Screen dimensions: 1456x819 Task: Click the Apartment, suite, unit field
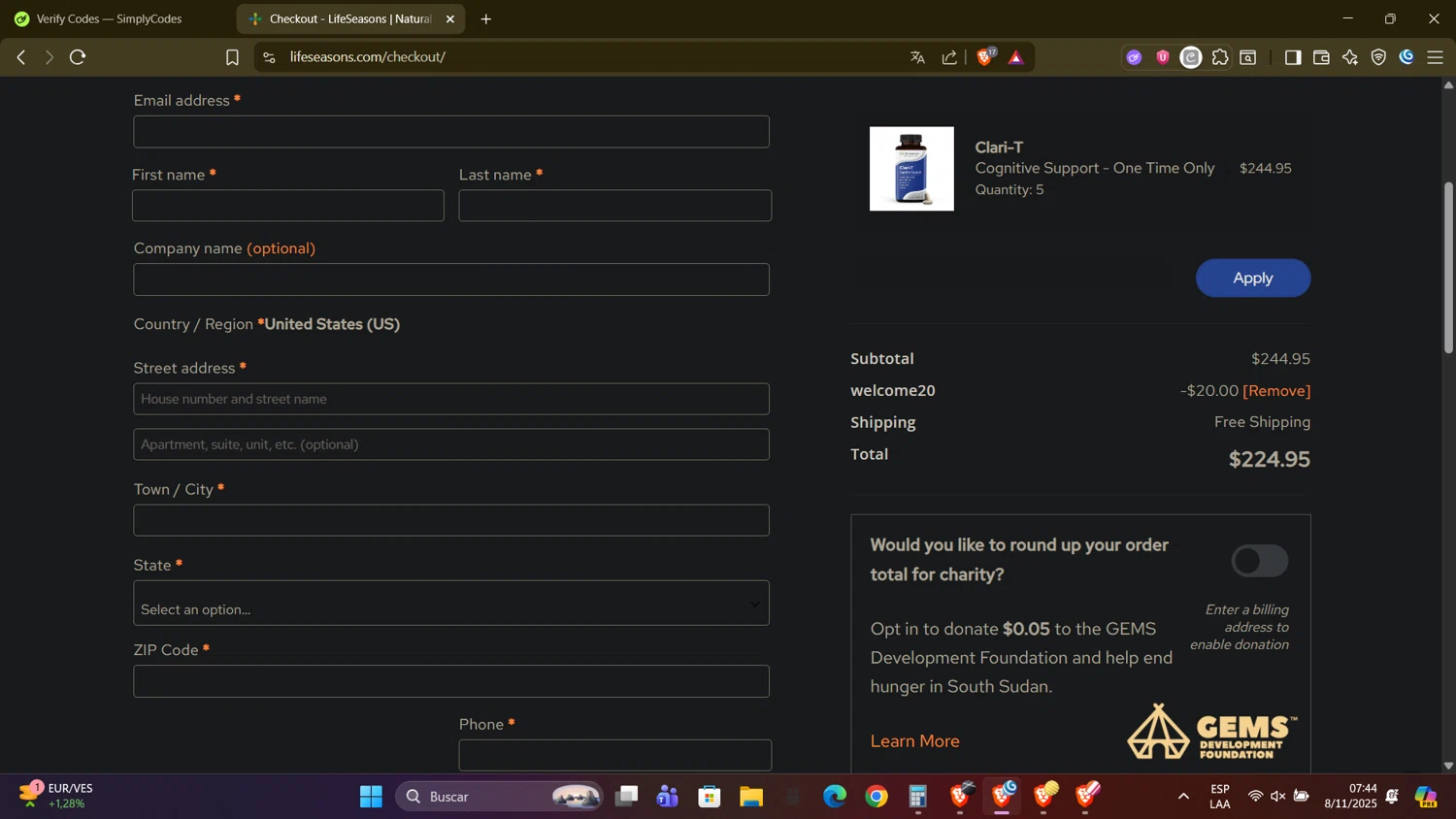[451, 444]
